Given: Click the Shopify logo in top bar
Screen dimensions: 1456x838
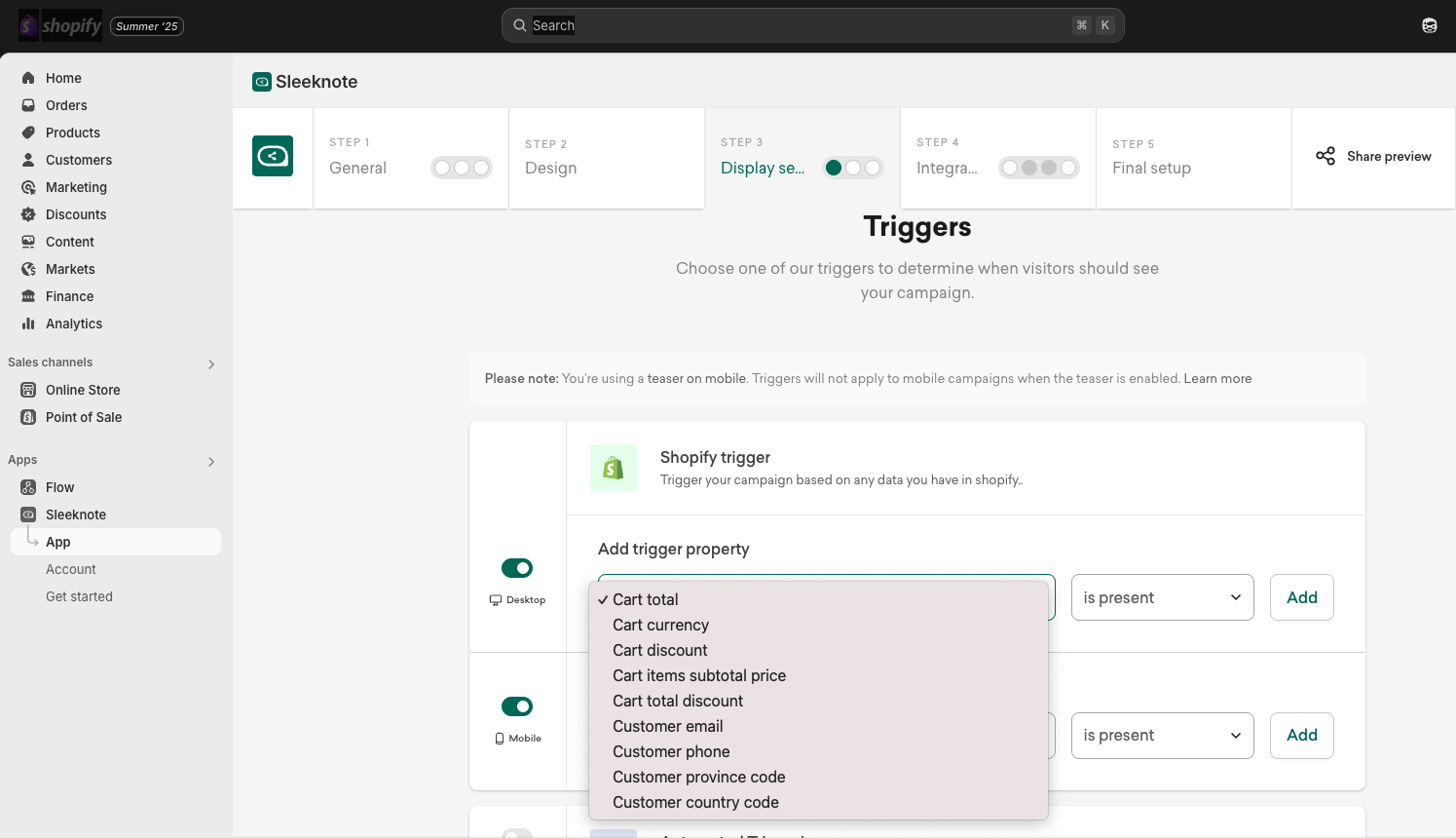Looking at the screenshot, I should click(x=60, y=25).
